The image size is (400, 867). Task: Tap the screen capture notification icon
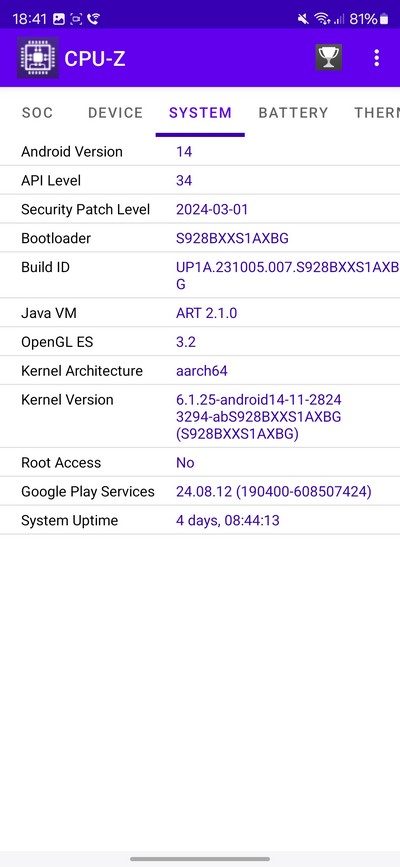tap(76, 19)
